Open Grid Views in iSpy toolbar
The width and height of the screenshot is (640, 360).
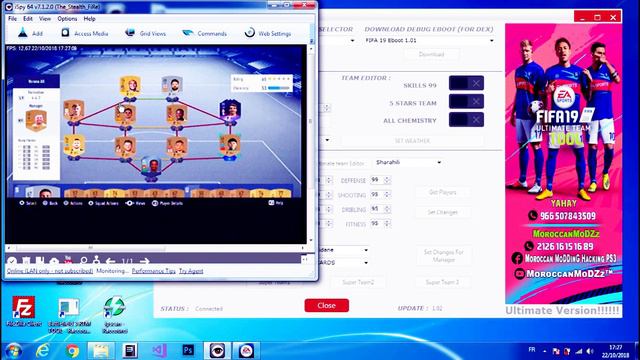(145, 33)
